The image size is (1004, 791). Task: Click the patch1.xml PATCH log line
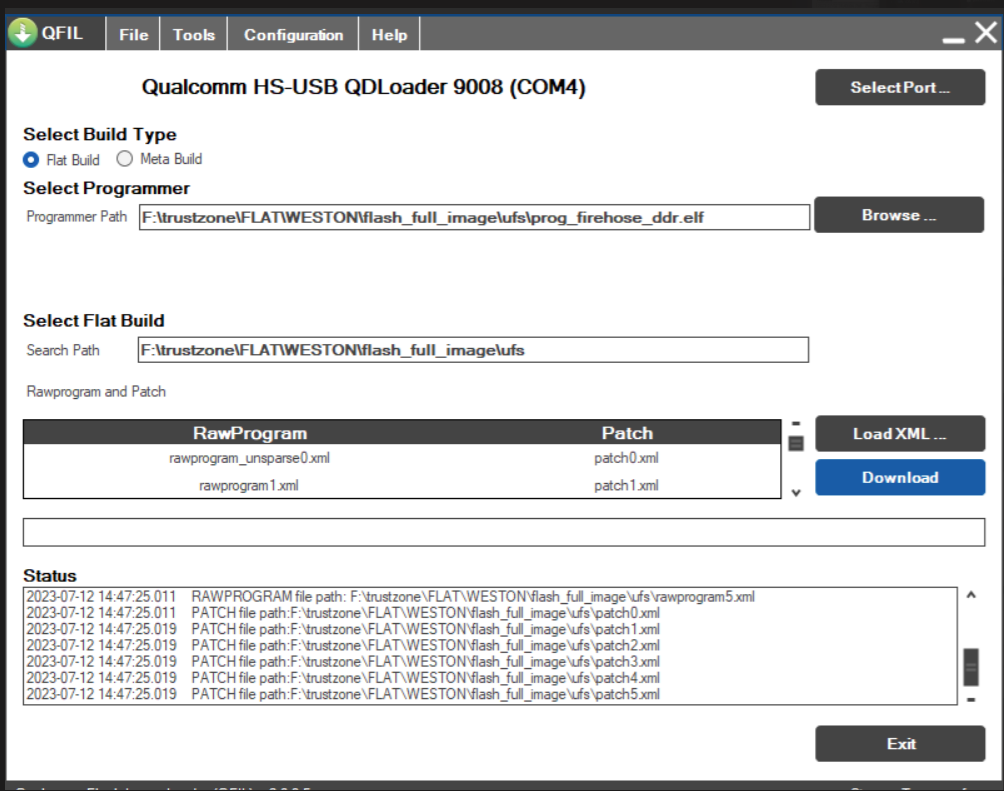pyautogui.click(x=343, y=630)
